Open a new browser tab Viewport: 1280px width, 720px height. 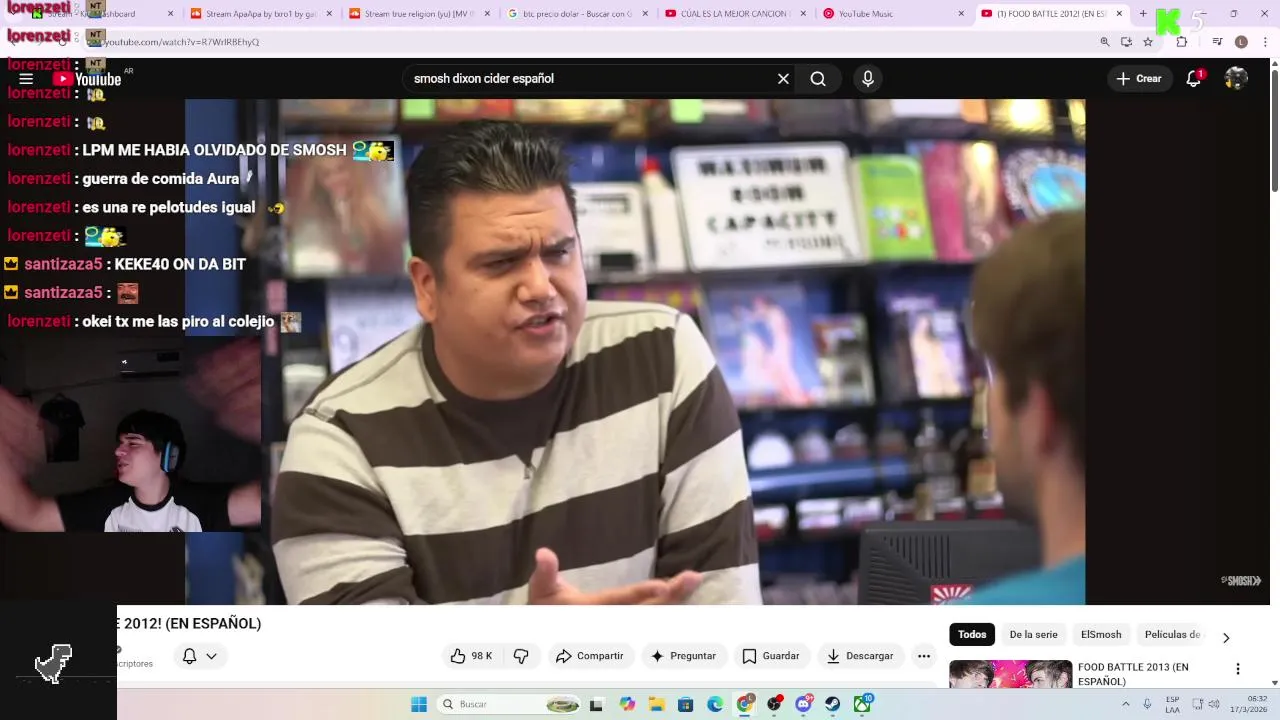[x=1143, y=14]
